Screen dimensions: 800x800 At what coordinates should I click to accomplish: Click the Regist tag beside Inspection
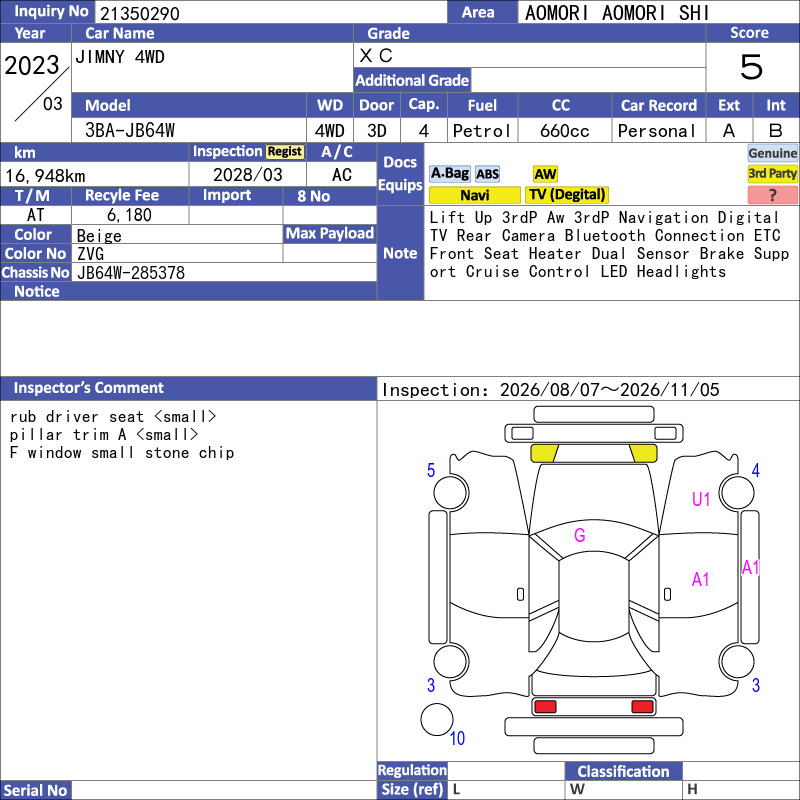285,152
